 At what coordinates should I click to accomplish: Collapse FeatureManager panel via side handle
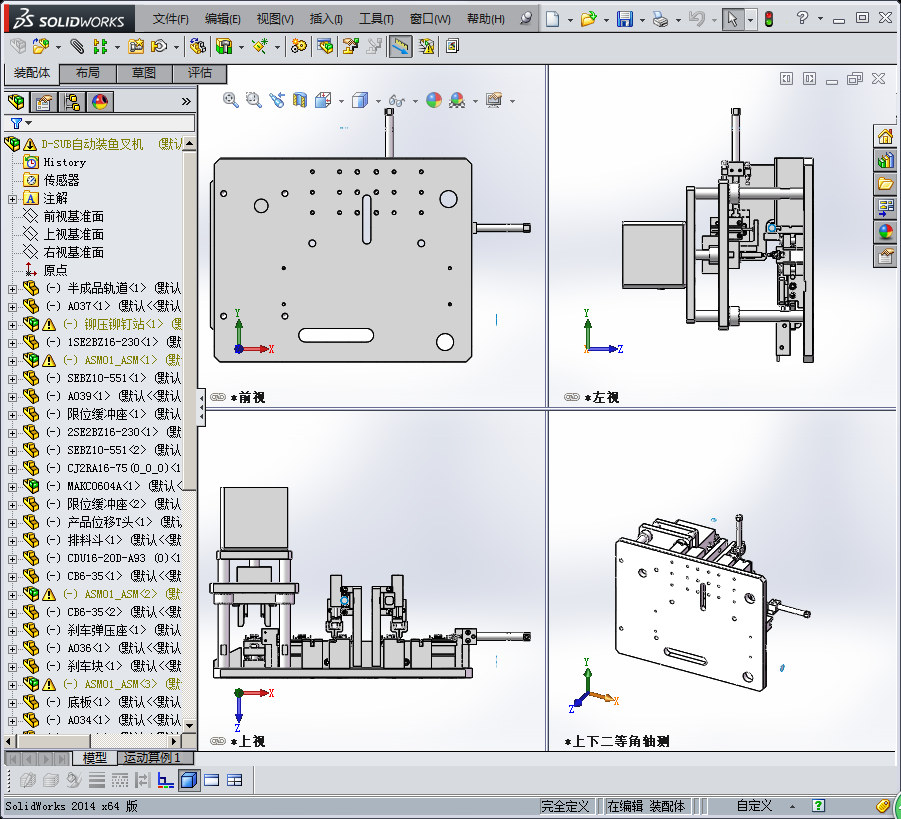[x=201, y=407]
